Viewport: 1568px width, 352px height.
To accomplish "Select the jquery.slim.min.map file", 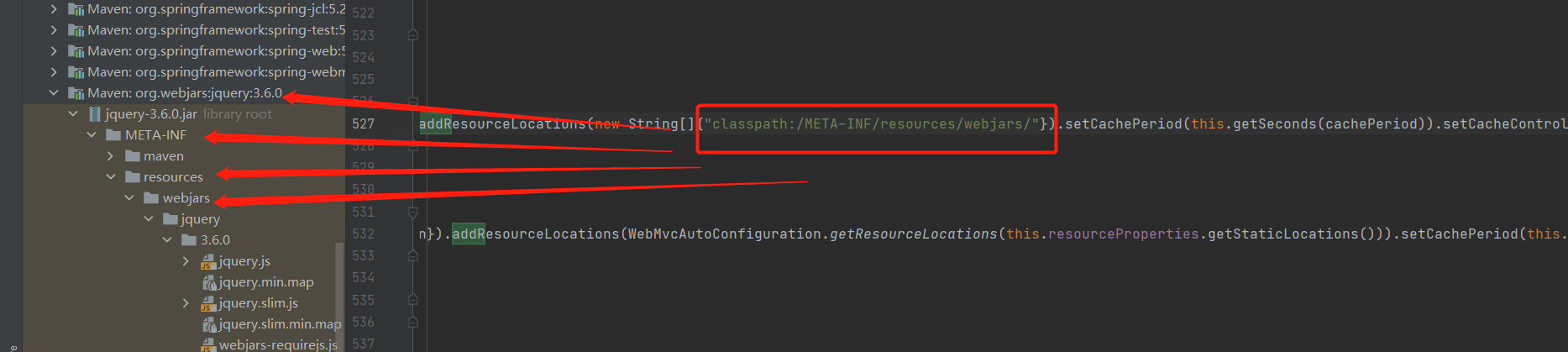I will [x=280, y=324].
